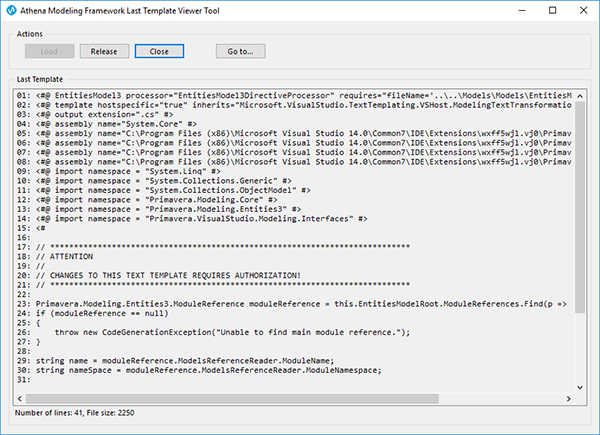Click the Athena app icon in title bar
This screenshot has width=600, height=435.
pos(11,10)
